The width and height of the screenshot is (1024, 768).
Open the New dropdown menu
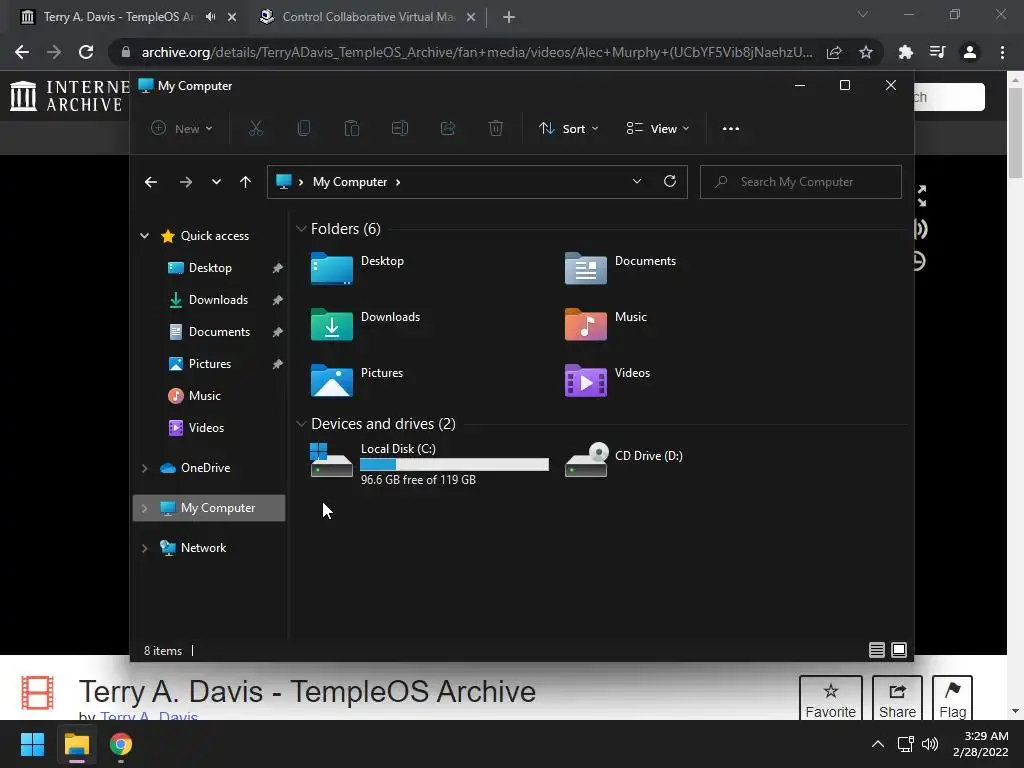(x=182, y=129)
